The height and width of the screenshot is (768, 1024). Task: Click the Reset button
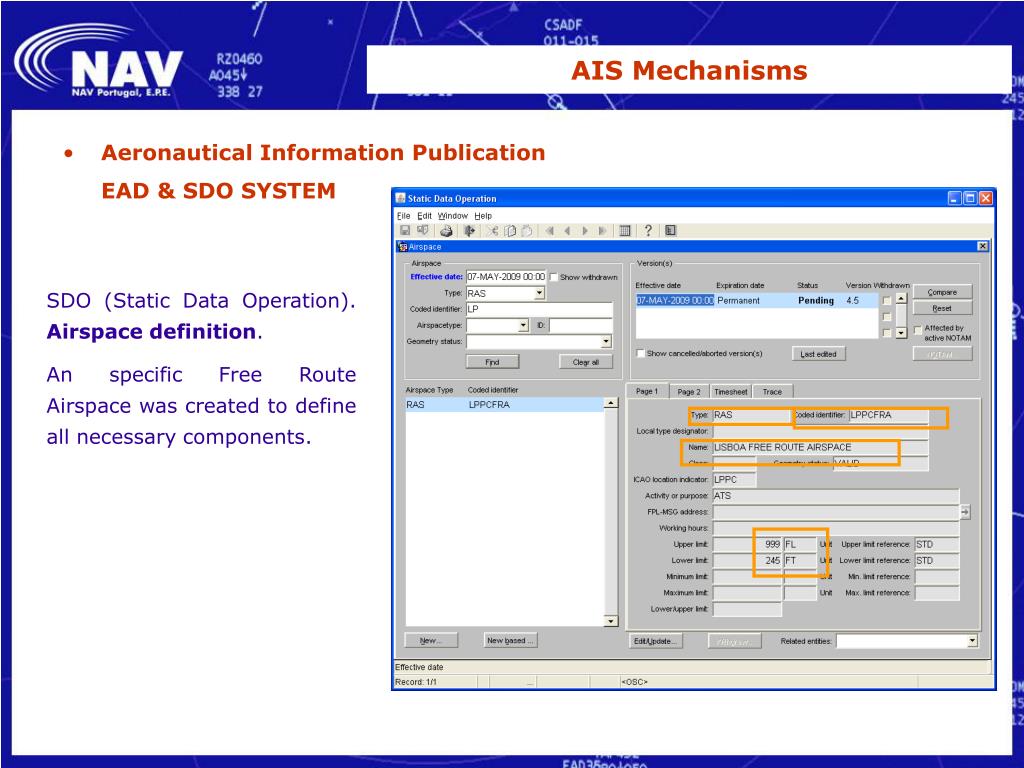pyautogui.click(x=942, y=308)
